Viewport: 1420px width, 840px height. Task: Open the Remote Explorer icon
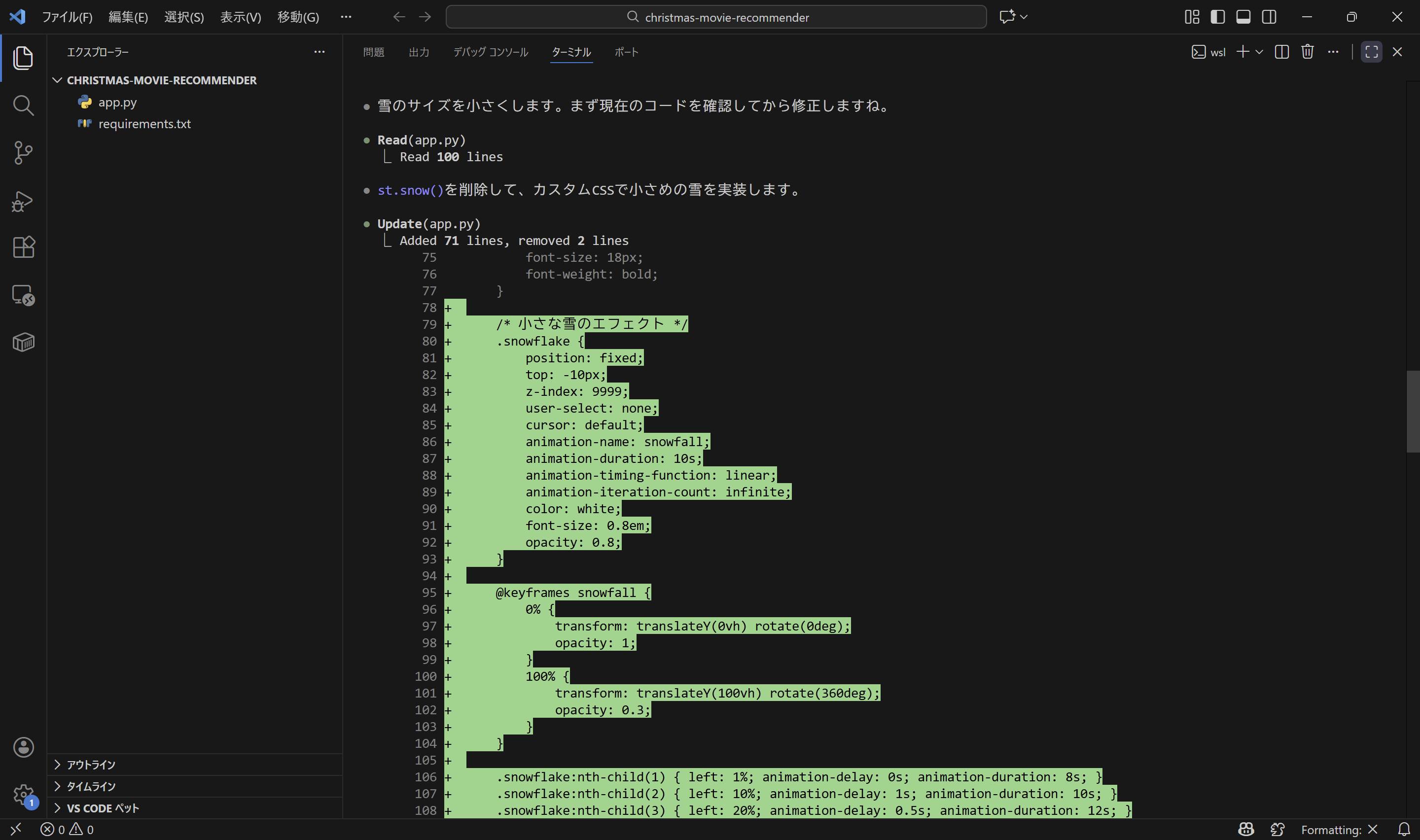click(23, 295)
